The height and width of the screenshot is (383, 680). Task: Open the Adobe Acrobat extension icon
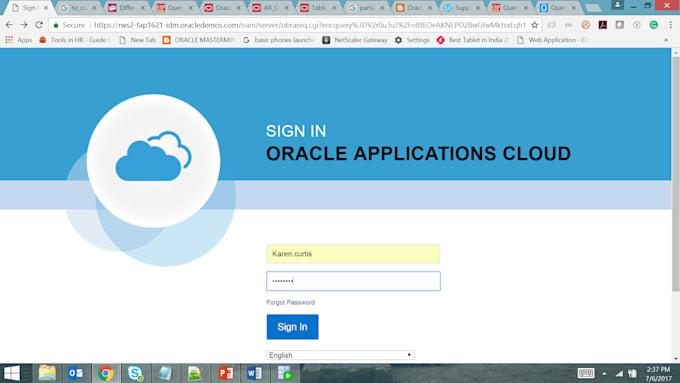tap(602, 25)
